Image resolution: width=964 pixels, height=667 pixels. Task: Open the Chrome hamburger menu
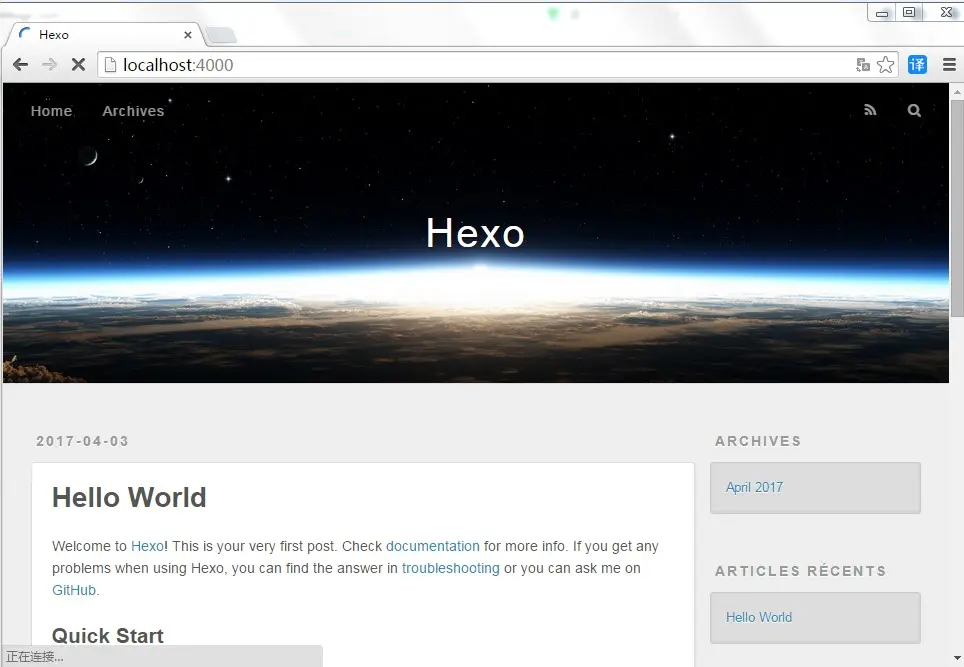(x=949, y=65)
